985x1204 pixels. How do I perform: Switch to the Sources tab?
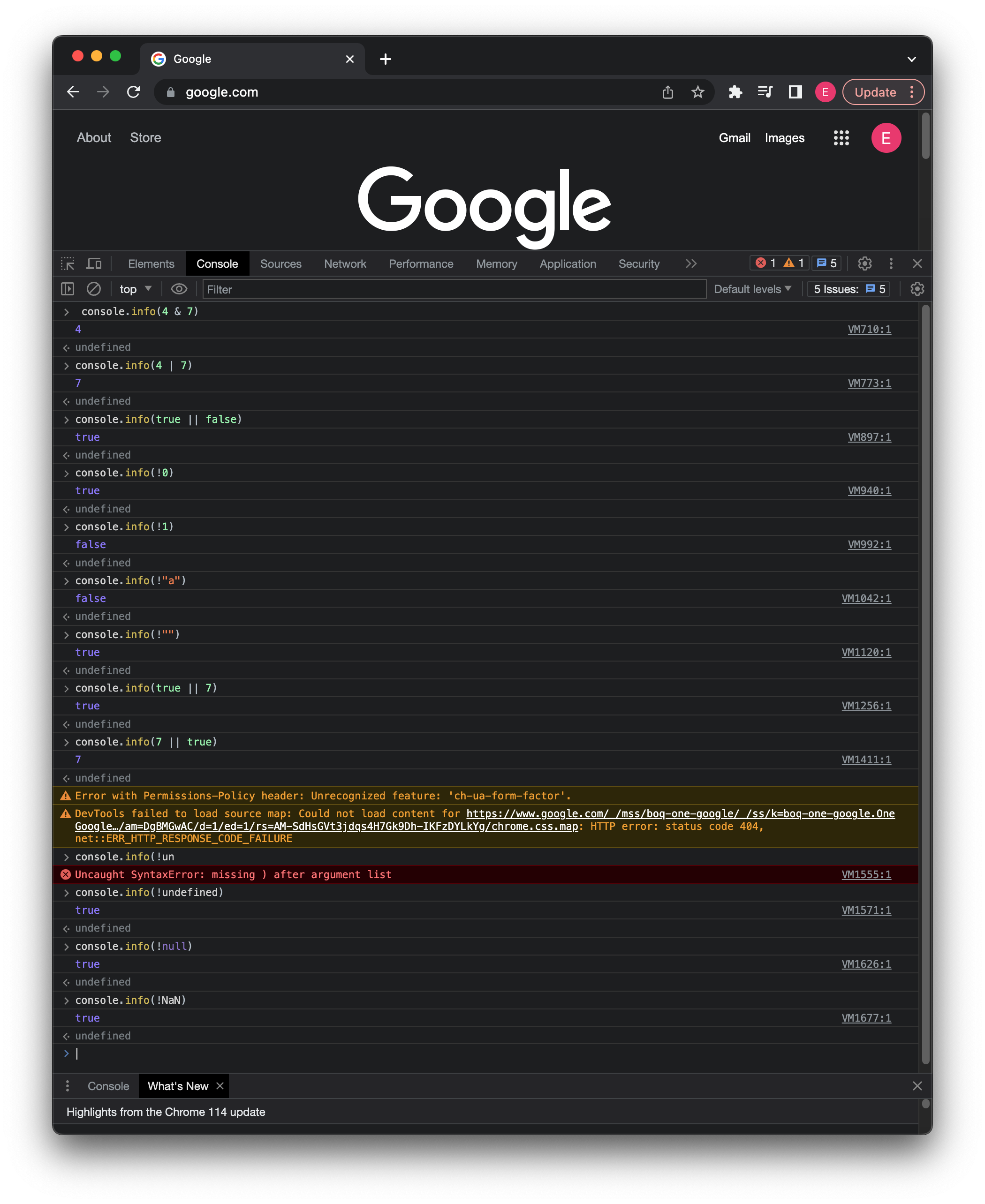[281, 263]
